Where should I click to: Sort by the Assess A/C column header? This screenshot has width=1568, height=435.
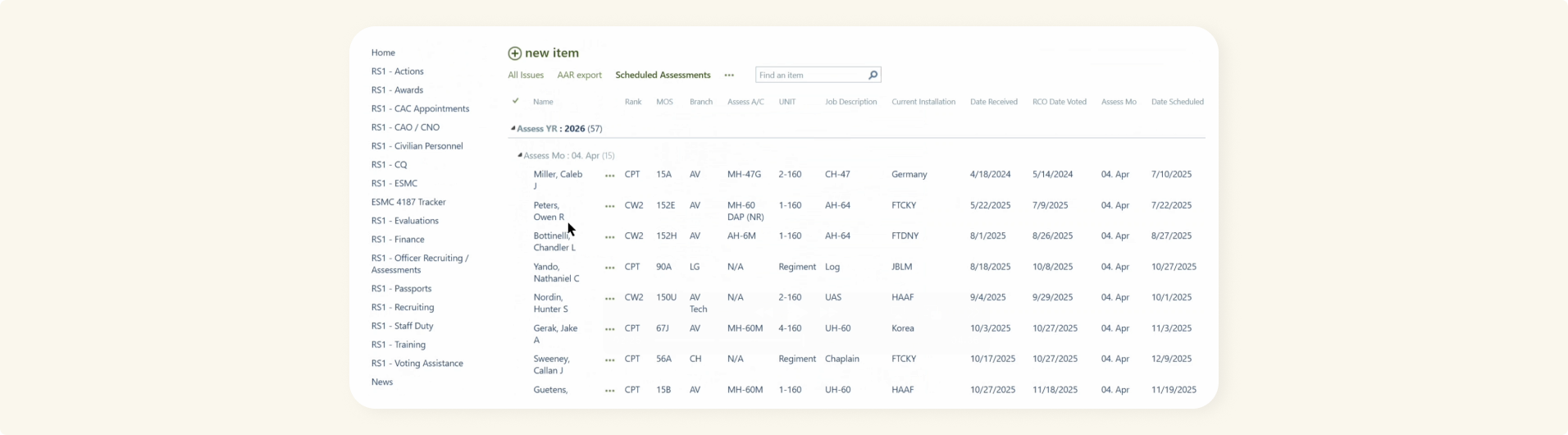pos(745,102)
